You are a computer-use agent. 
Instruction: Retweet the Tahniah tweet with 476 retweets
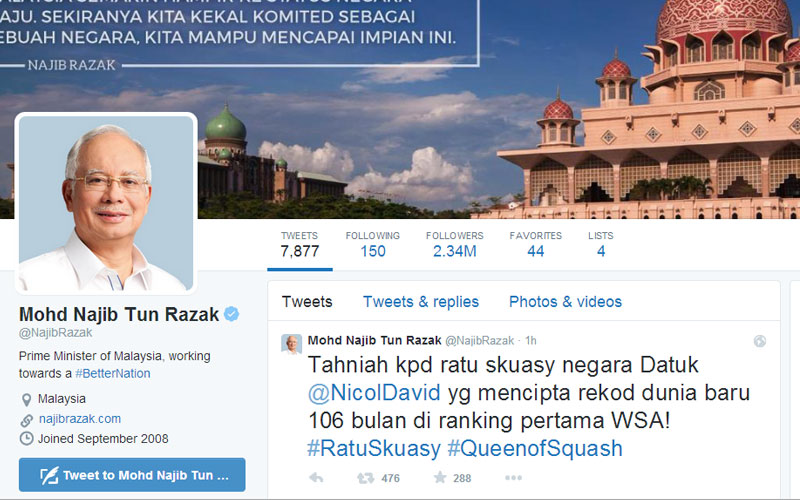365,478
